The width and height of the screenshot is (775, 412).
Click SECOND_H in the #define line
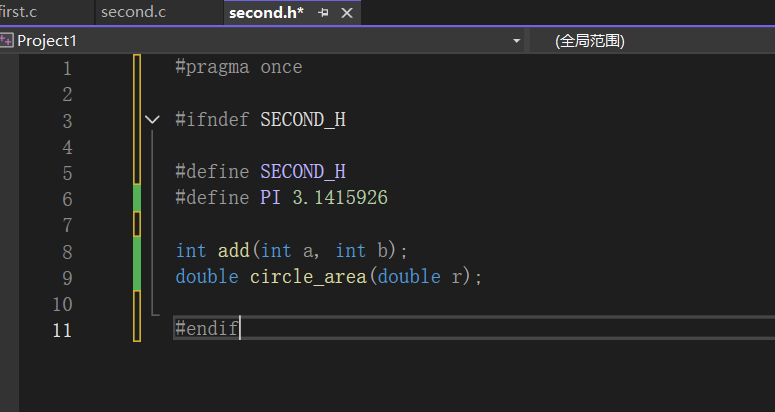coord(303,172)
